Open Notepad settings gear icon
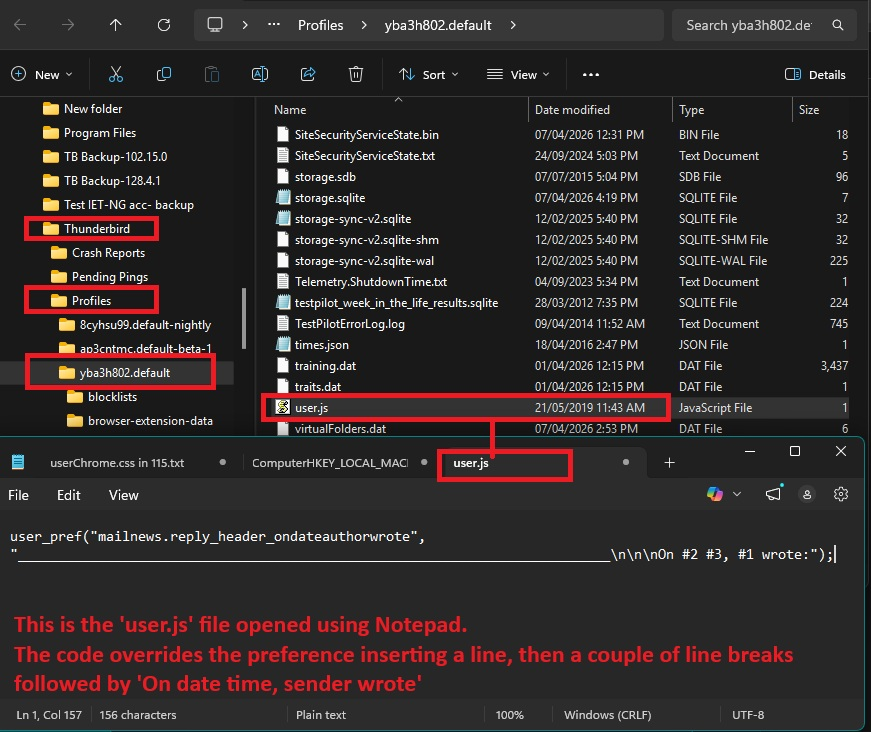 tap(841, 494)
